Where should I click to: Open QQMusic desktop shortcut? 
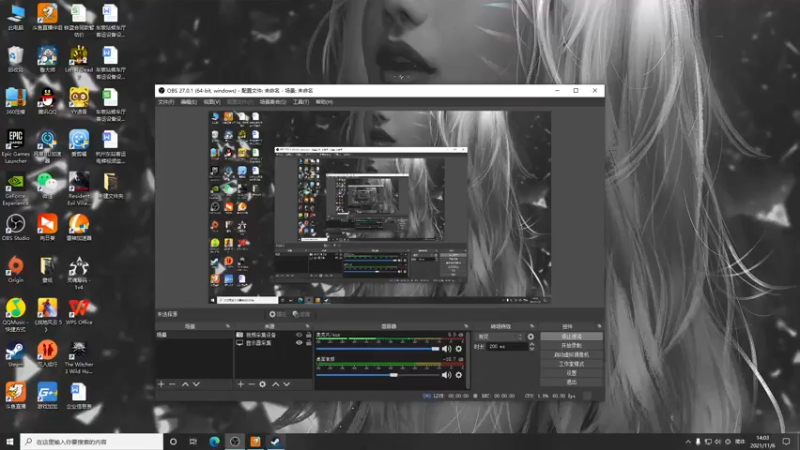point(15,315)
